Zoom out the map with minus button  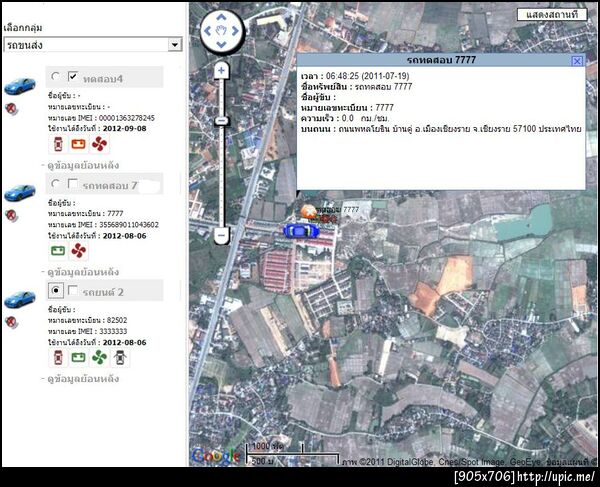(221, 235)
